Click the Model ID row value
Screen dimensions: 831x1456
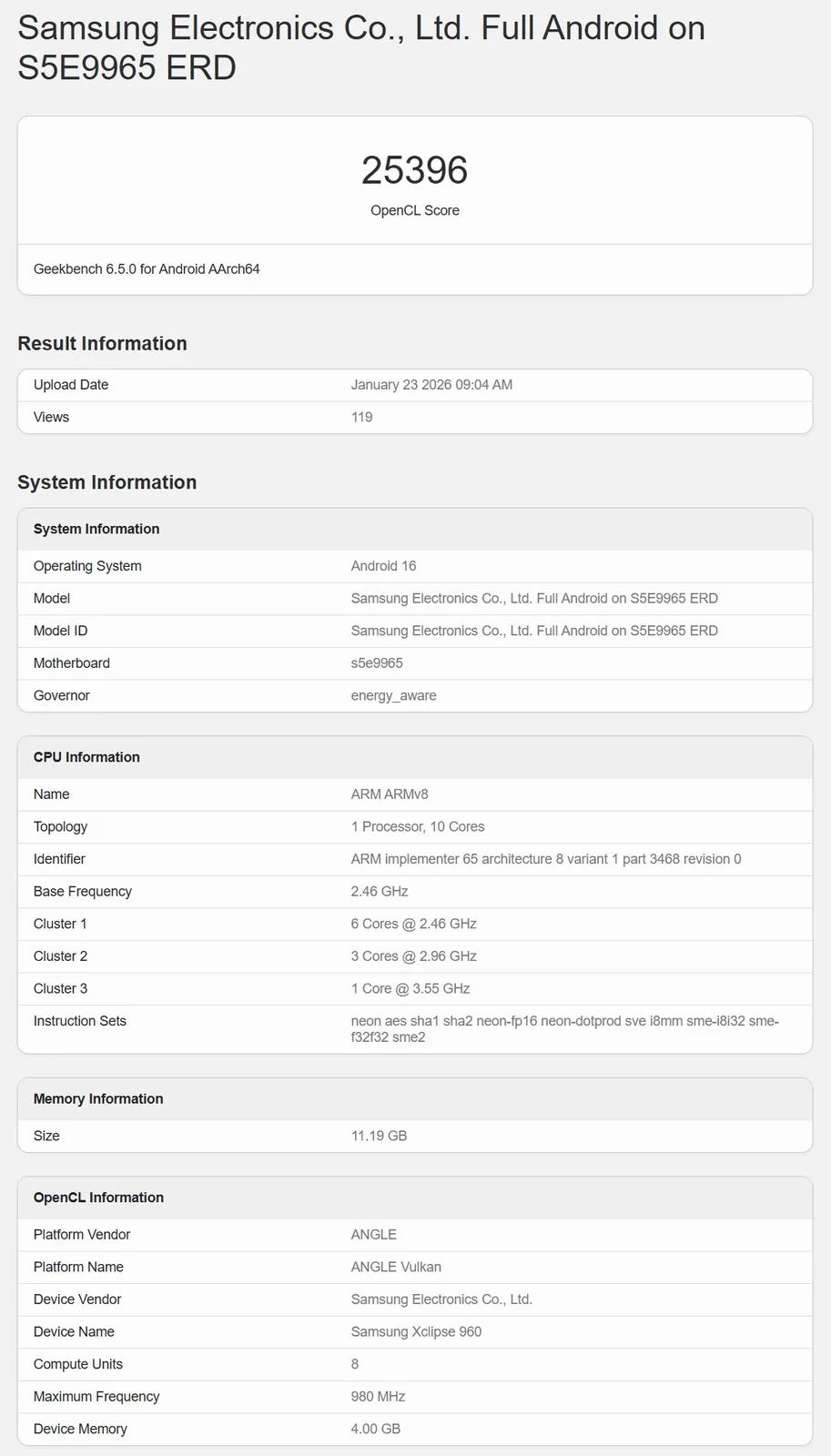tap(534, 631)
